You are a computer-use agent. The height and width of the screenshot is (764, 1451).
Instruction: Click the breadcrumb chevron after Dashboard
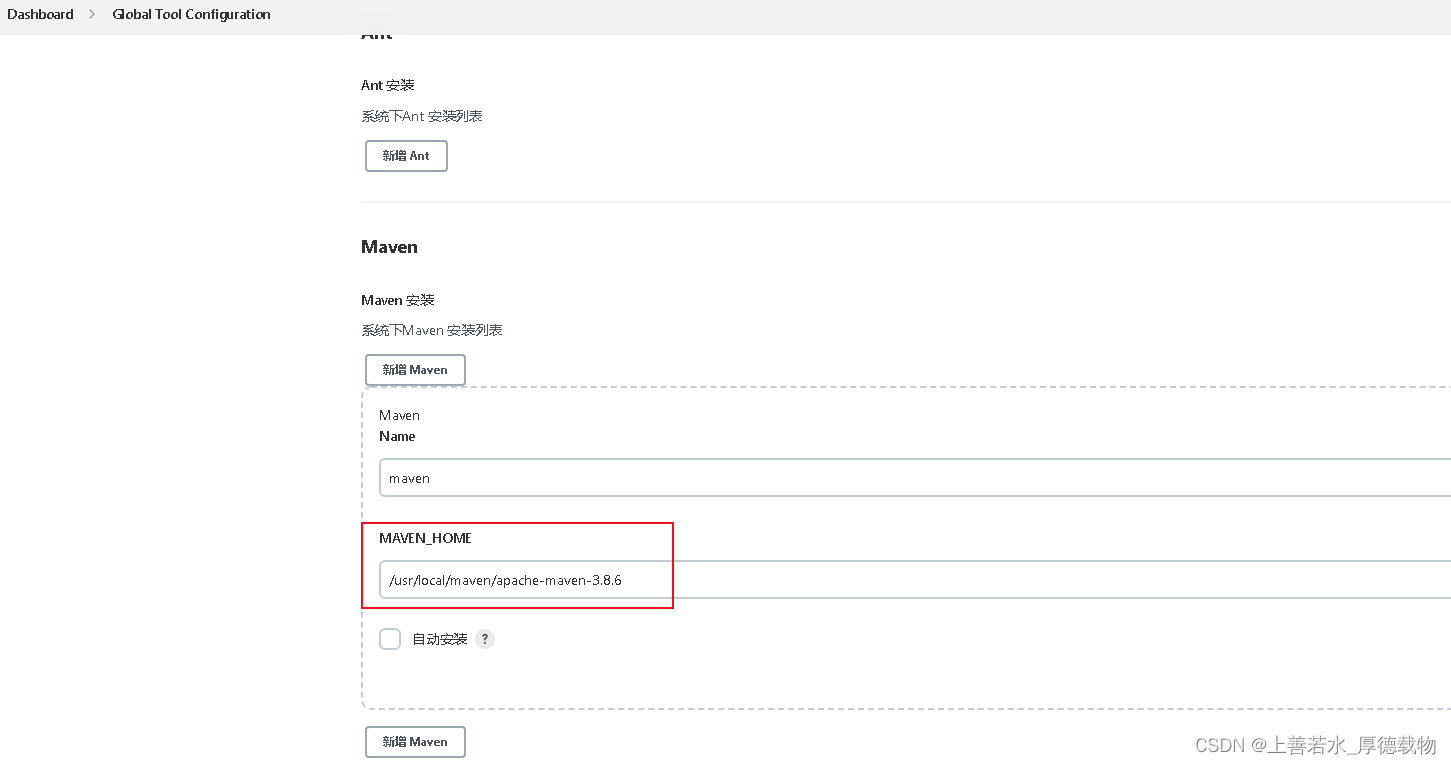(92, 14)
